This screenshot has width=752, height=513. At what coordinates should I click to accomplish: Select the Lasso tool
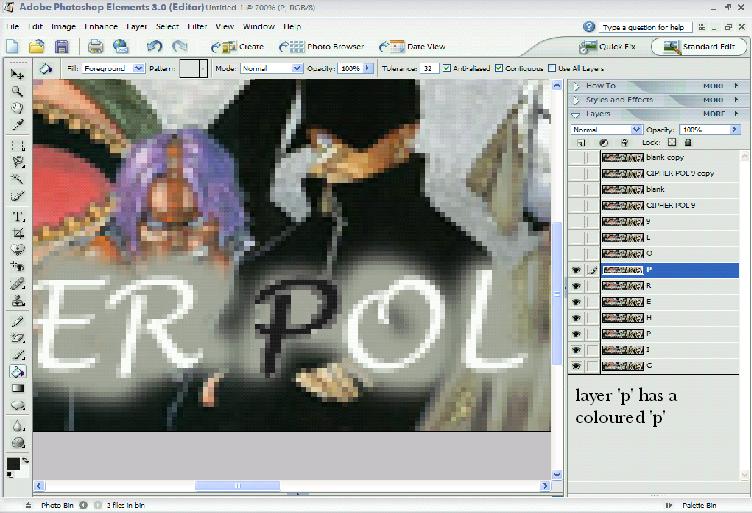(x=18, y=162)
